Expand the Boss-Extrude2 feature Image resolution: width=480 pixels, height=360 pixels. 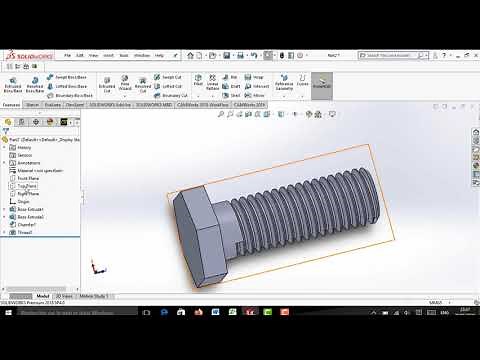pyautogui.click(x=4, y=217)
